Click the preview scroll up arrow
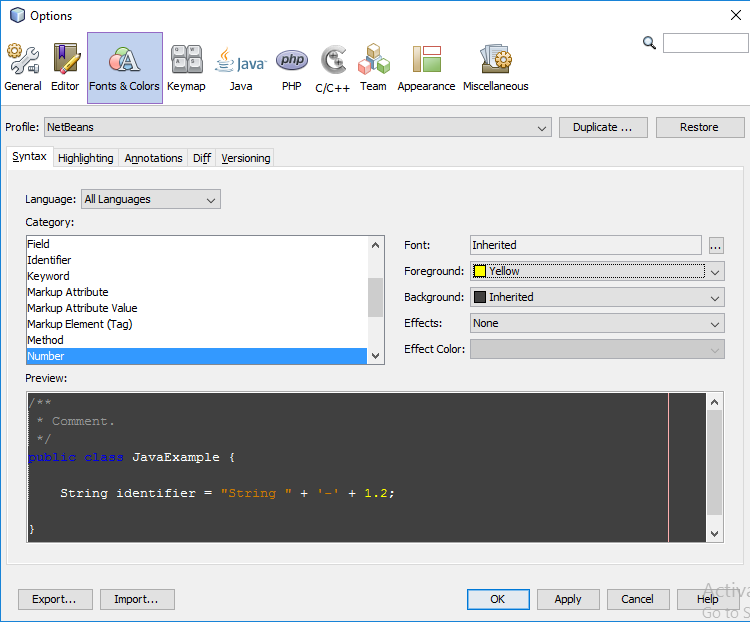The image size is (750, 622). (715, 402)
